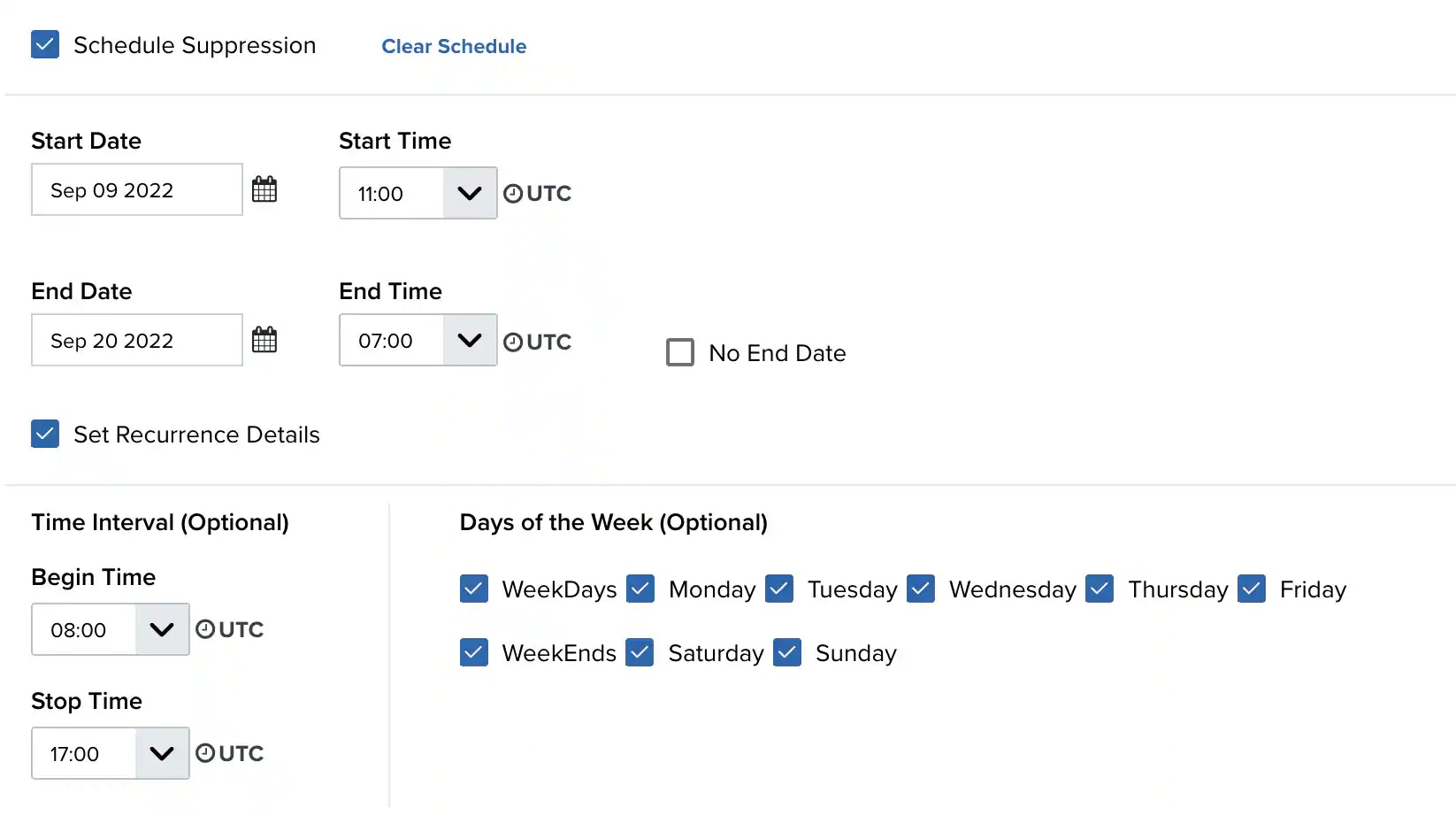The height and width of the screenshot is (816, 1456).
Task: Click the Start Date input field
Action: point(137,189)
